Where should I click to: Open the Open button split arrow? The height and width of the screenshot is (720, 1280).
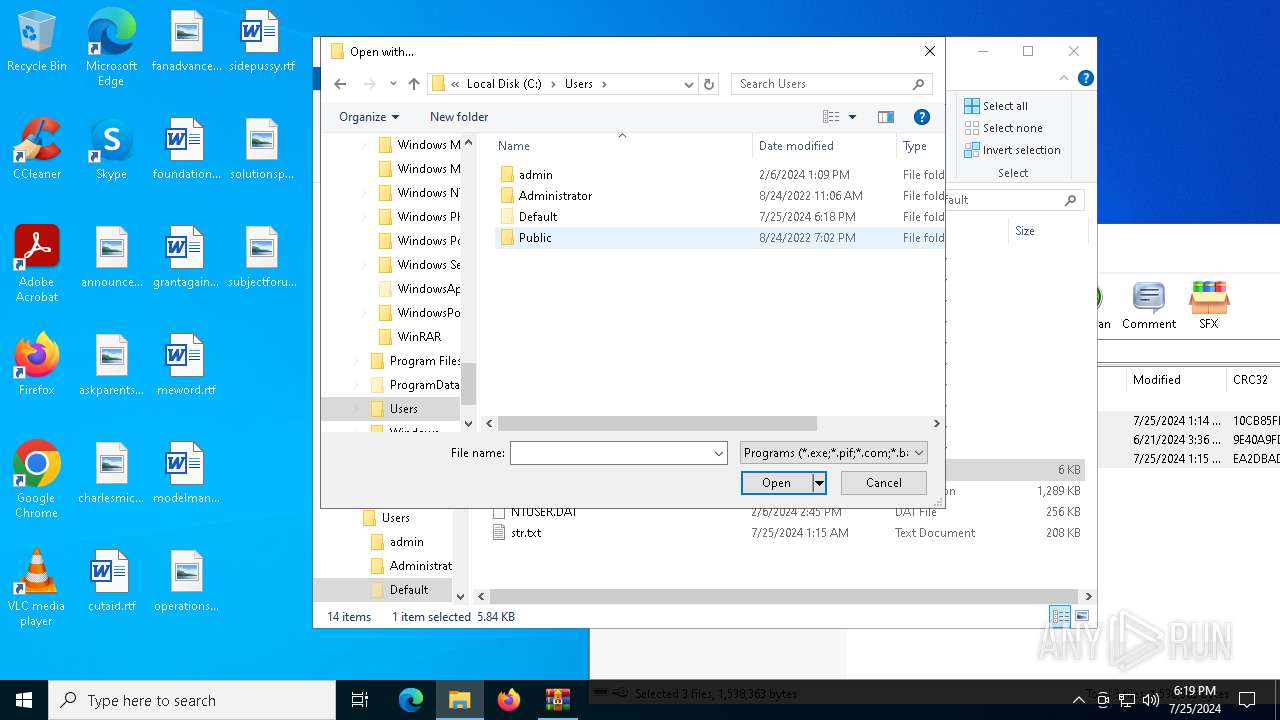point(819,483)
